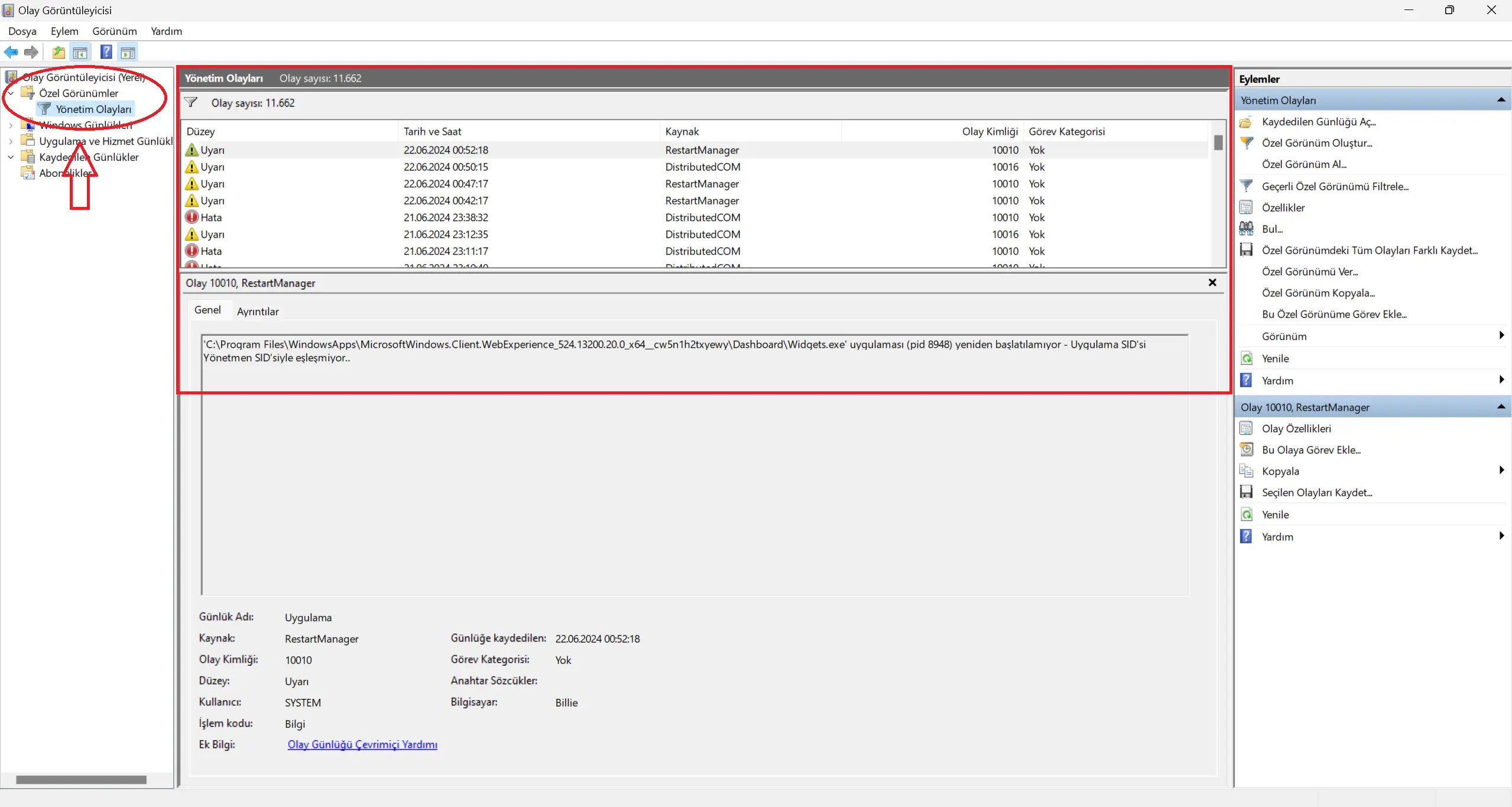
Task: Click the Yardım icon under Yönetim Olayları
Action: pyautogui.click(x=1246, y=380)
